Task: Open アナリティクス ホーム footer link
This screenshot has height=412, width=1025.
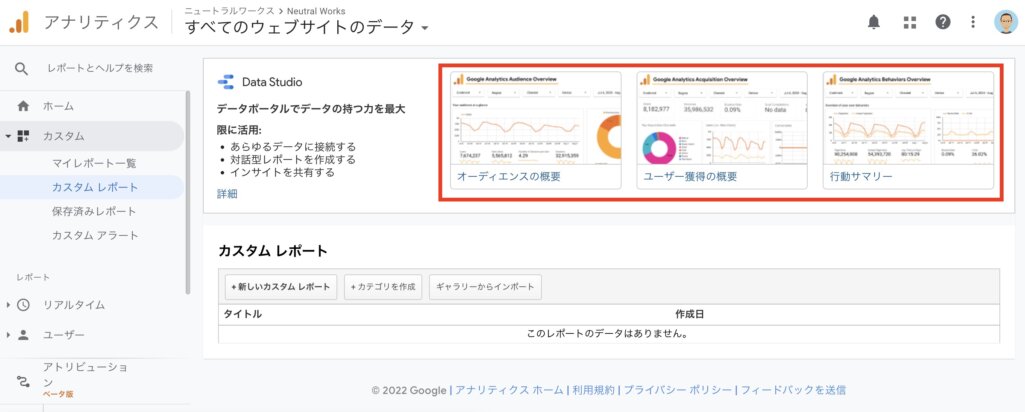Action: tap(509, 390)
